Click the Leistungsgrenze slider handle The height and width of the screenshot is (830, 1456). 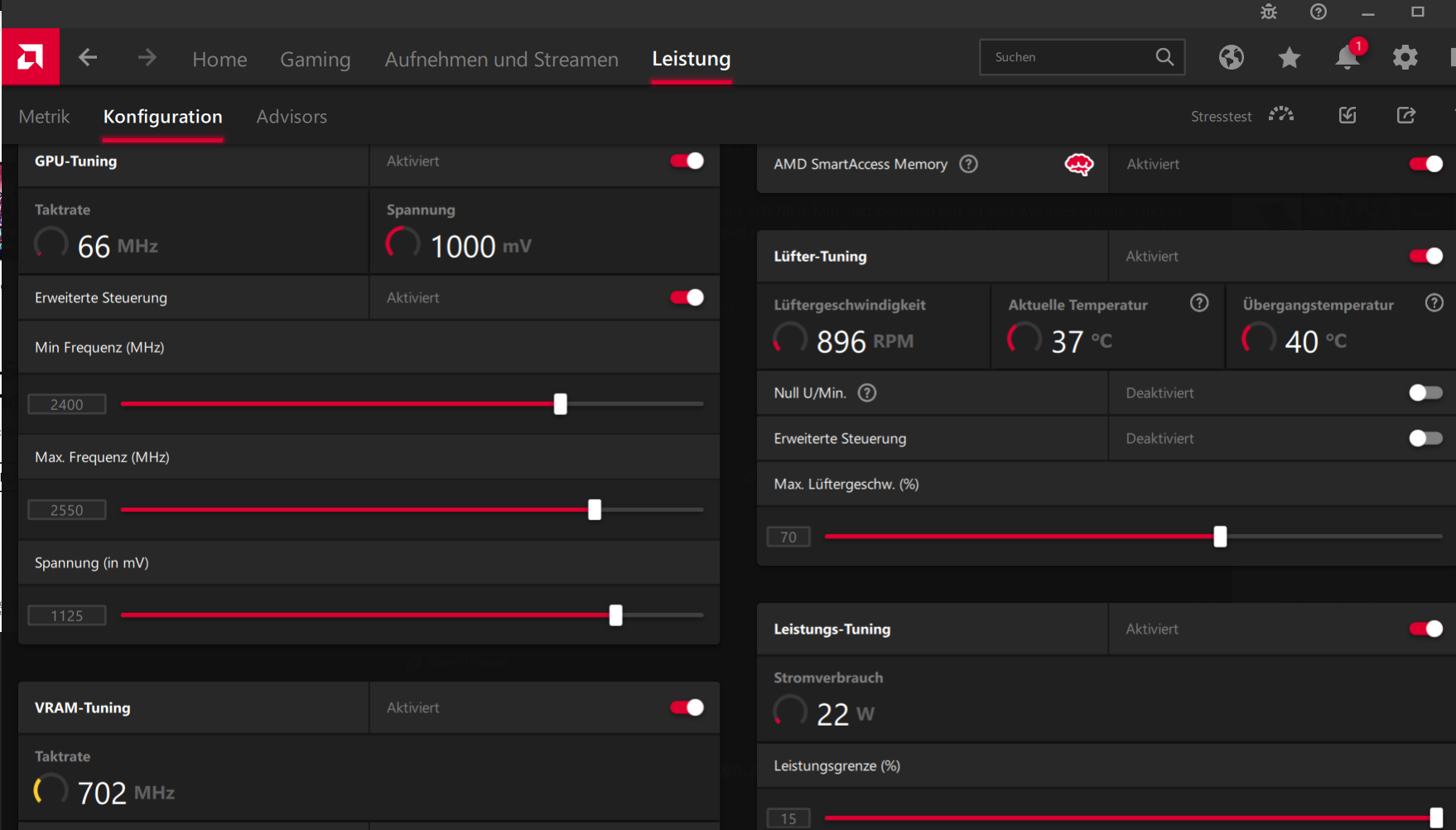coord(1436,818)
